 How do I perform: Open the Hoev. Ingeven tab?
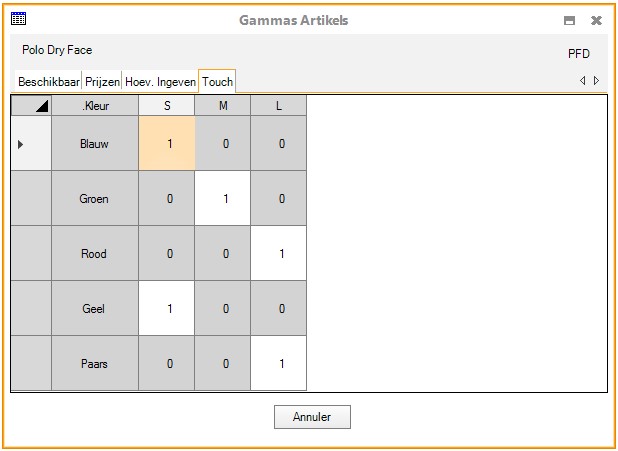point(160,82)
